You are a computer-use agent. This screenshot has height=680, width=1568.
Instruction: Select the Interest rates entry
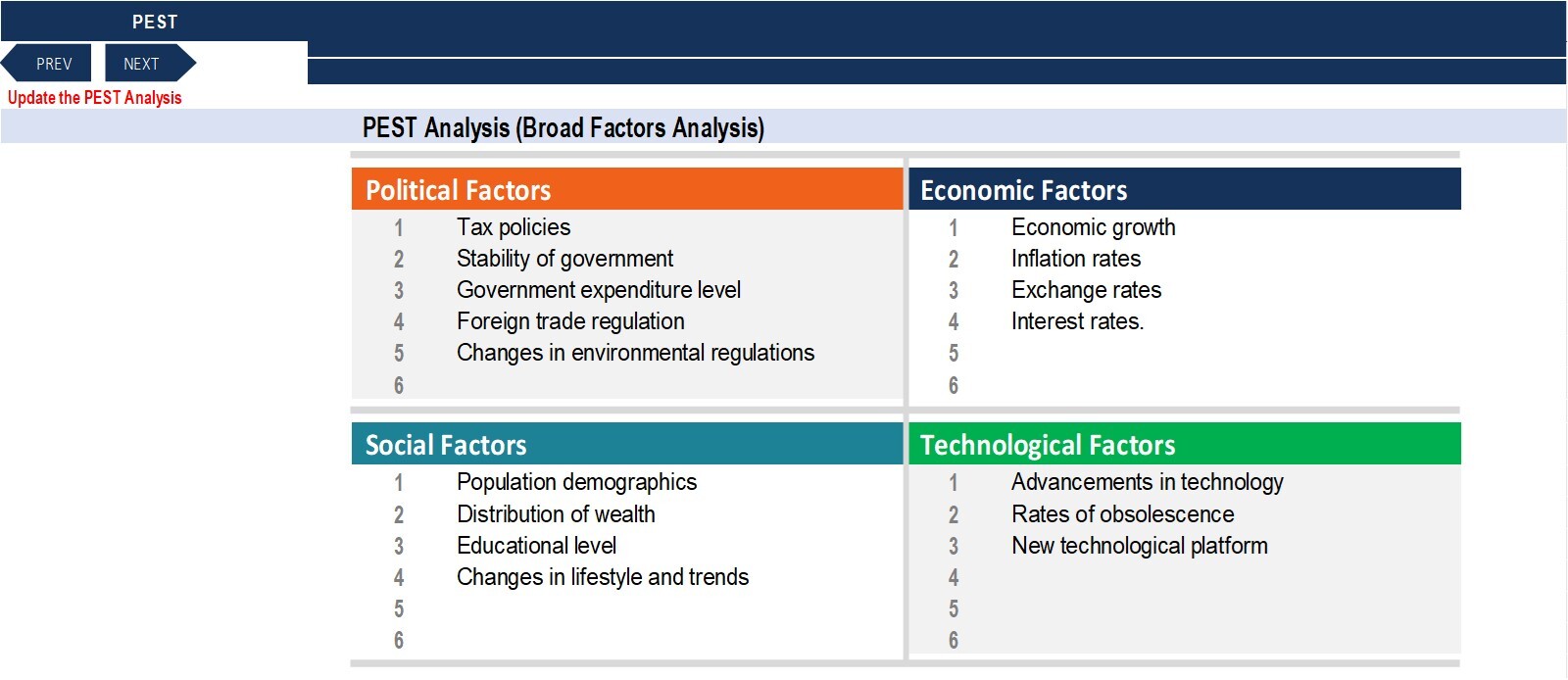pos(1077,321)
